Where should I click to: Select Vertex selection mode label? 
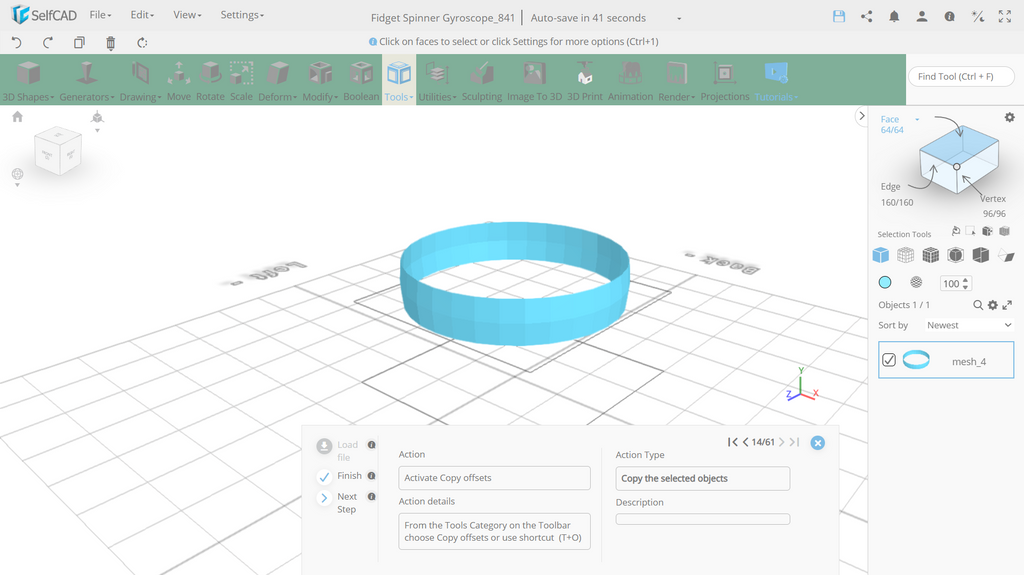coord(993,199)
